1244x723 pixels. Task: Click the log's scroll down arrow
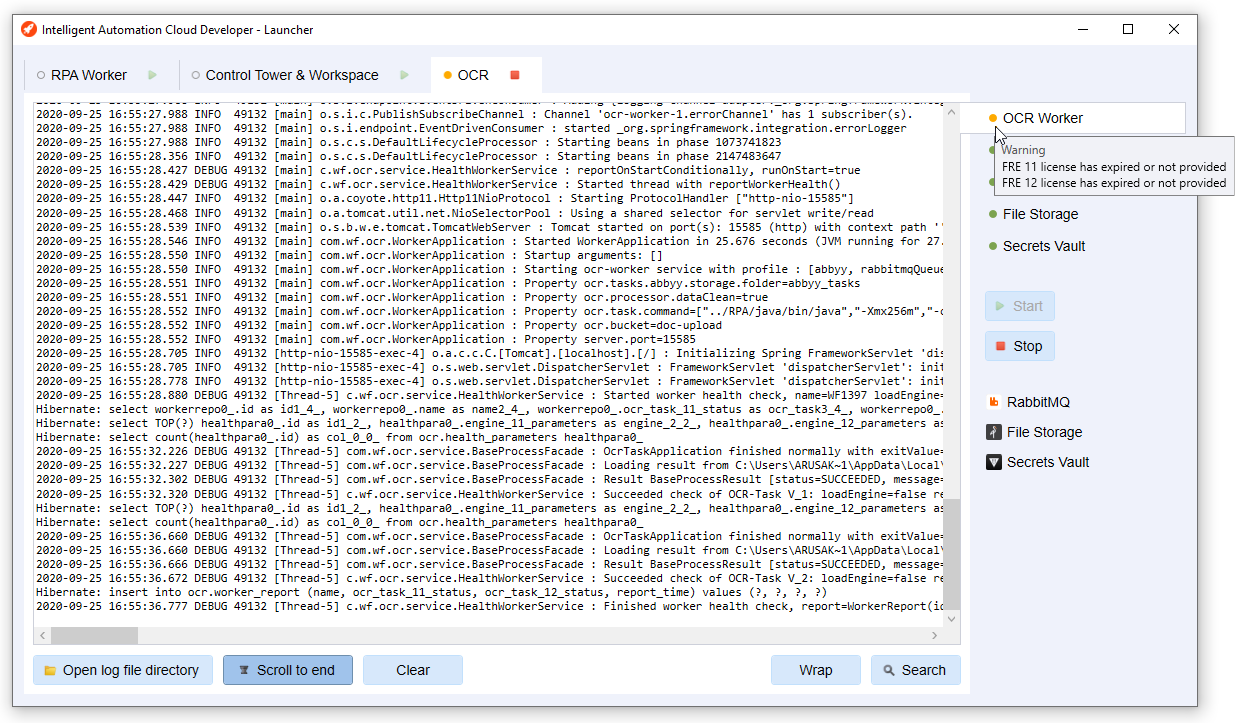point(951,619)
